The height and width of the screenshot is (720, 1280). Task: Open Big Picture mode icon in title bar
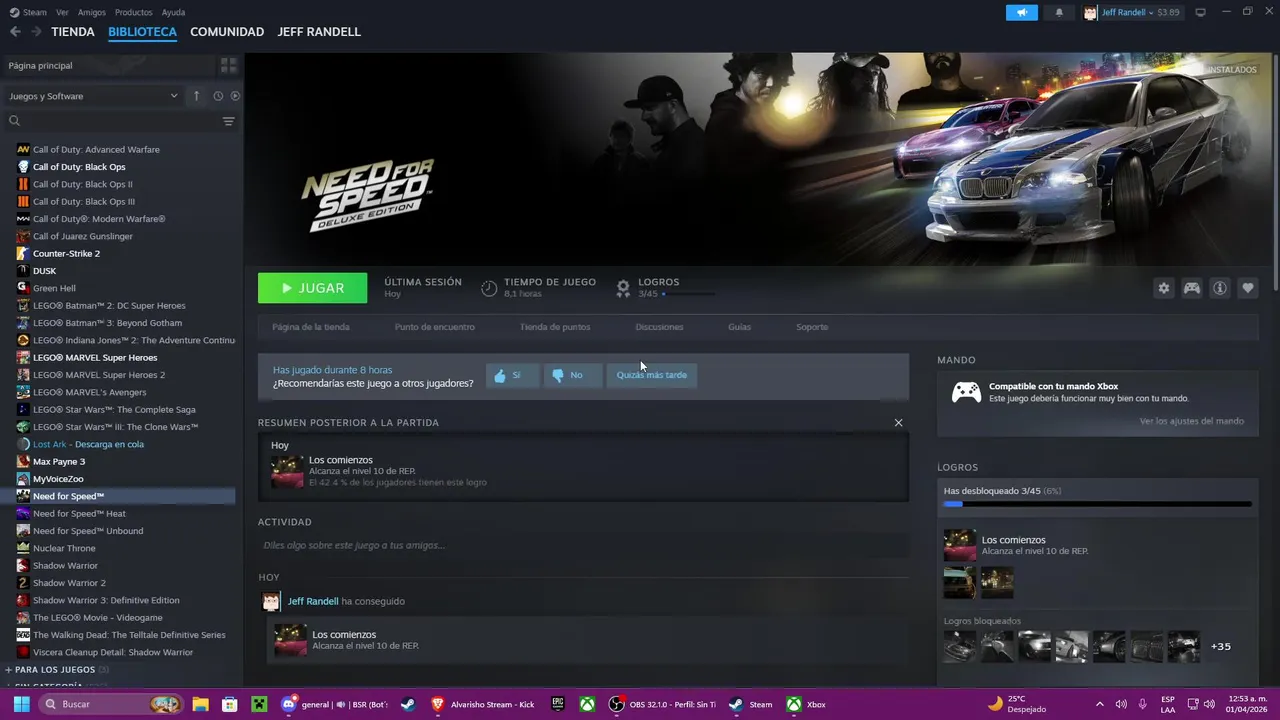[x=1200, y=13]
